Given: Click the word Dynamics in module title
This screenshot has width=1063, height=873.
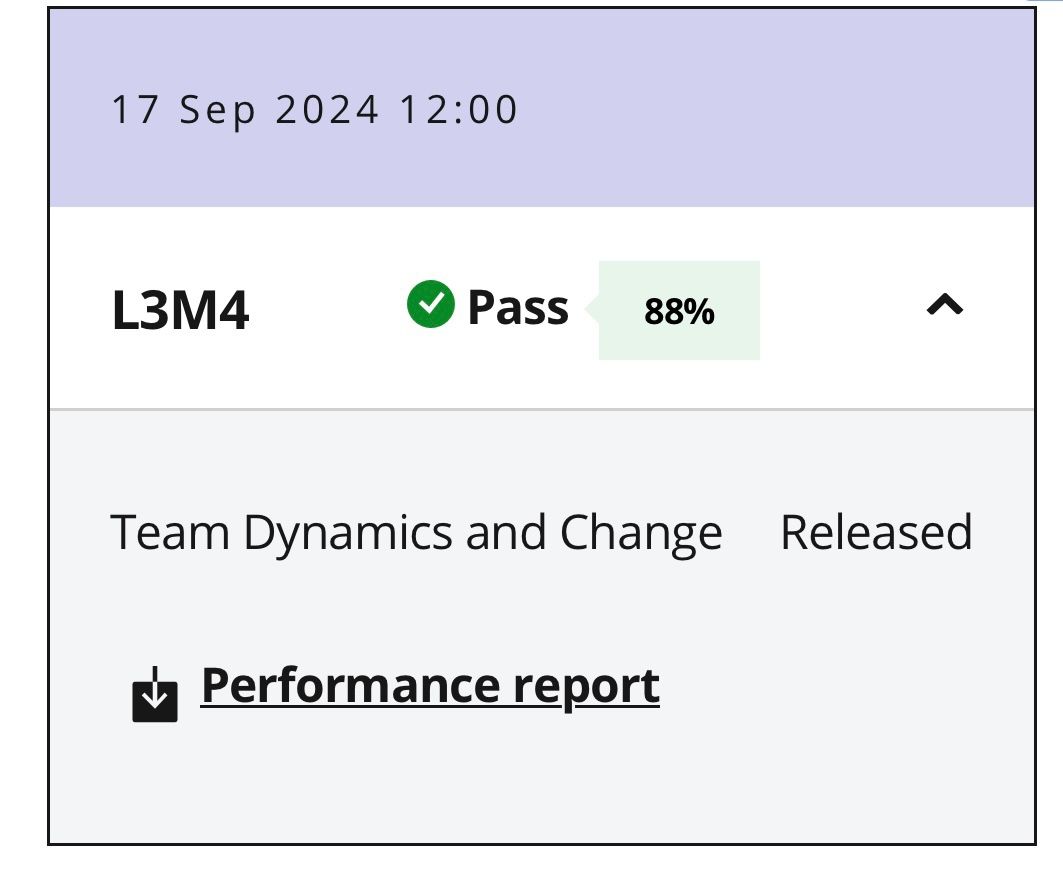Looking at the screenshot, I should click(x=348, y=532).
